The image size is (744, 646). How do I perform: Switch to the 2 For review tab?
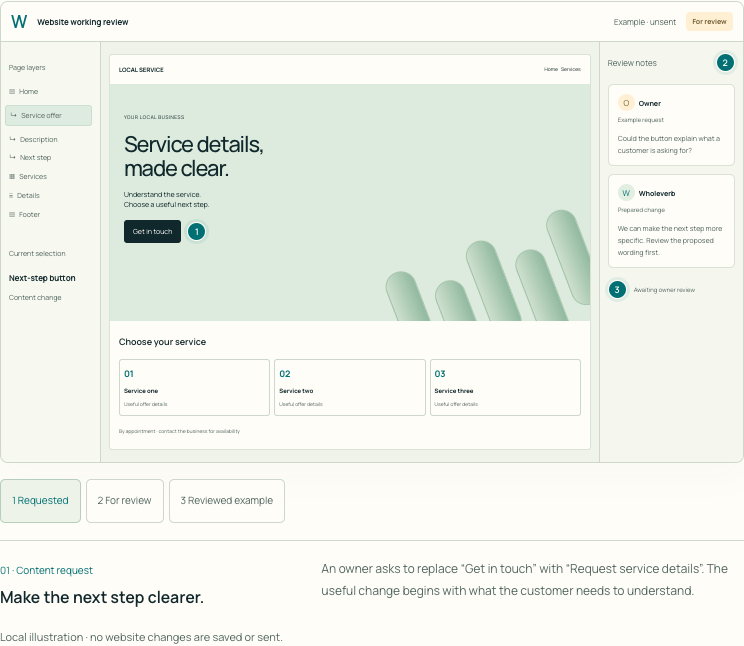pos(125,501)
